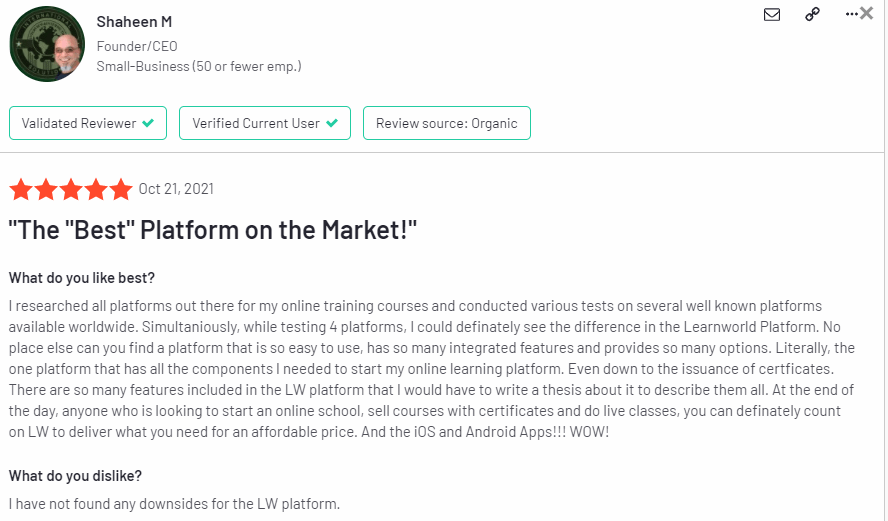Close the review with the X icon
This screenshot has width=888, height=521.
pos(866,13)
